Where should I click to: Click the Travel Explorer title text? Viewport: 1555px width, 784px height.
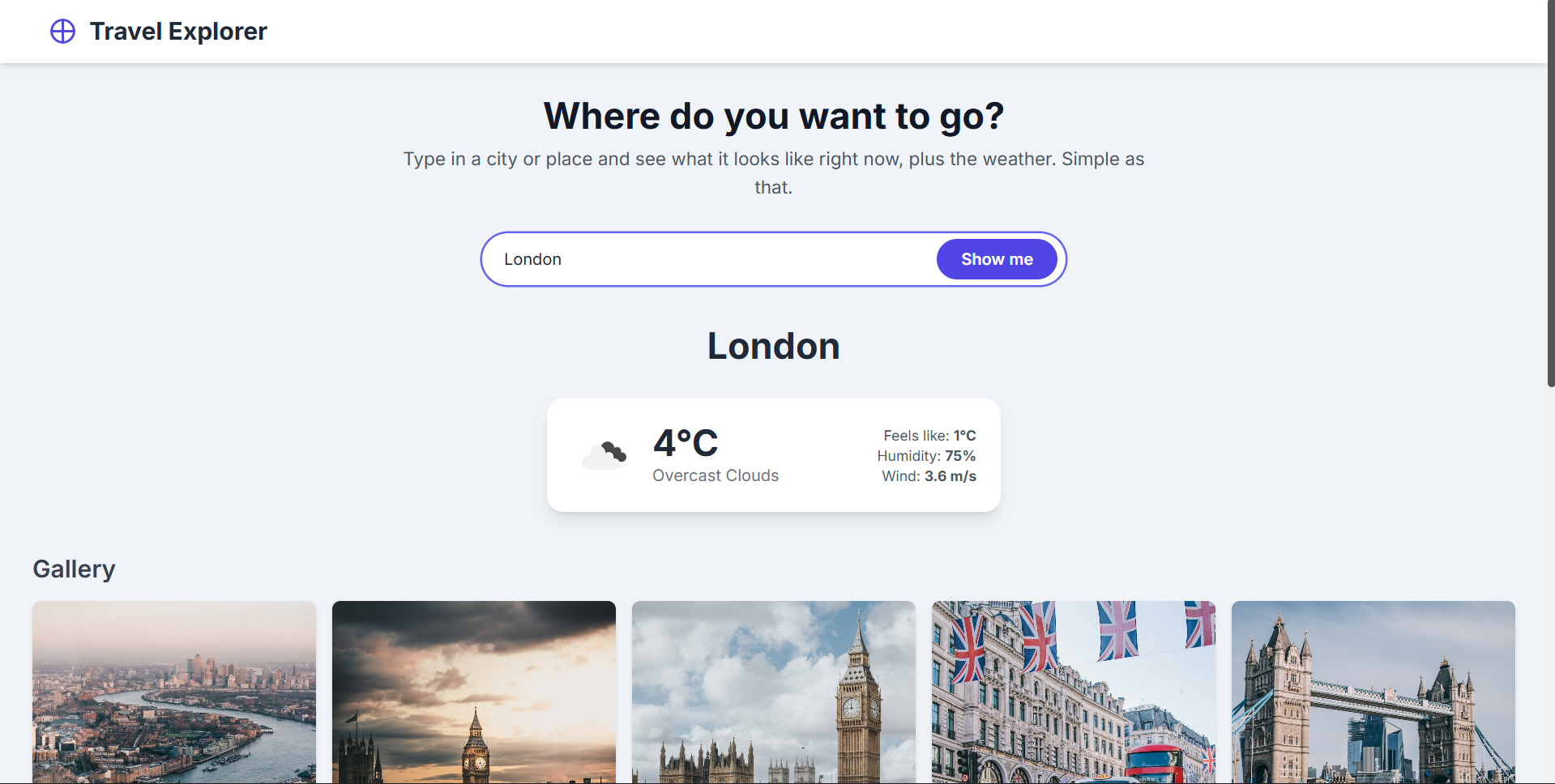[x=178, y=32]
